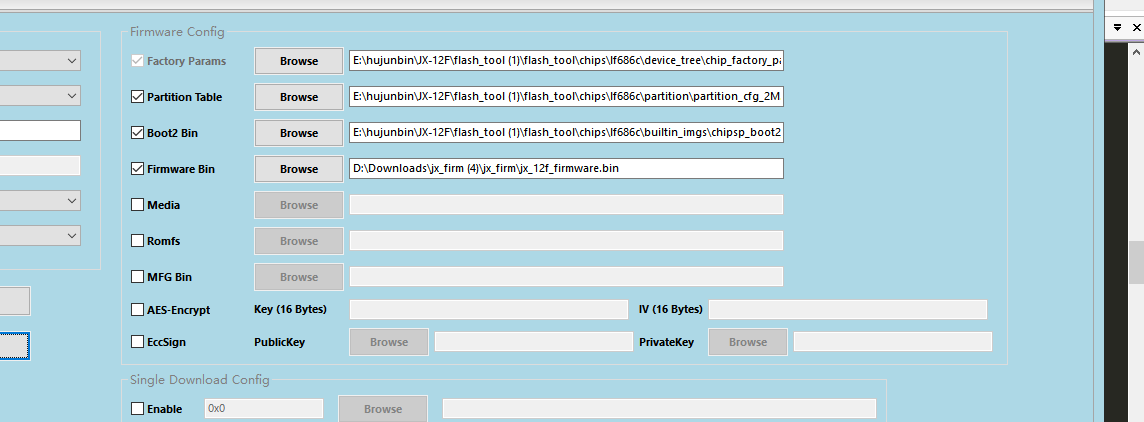Toggle the Firmware Bin checkbox

(138, 169)
